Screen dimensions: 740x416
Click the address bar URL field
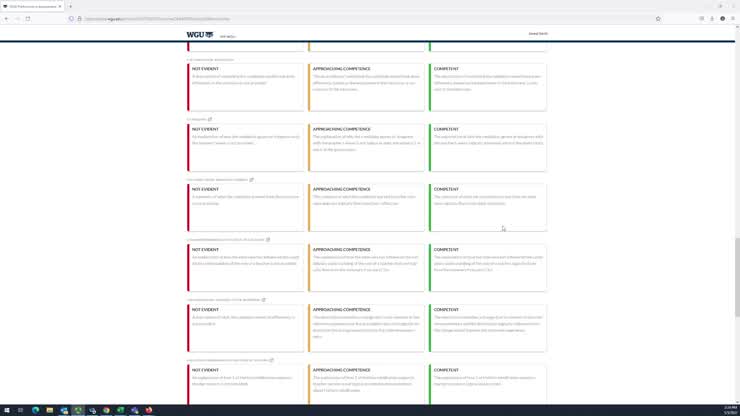300,18
